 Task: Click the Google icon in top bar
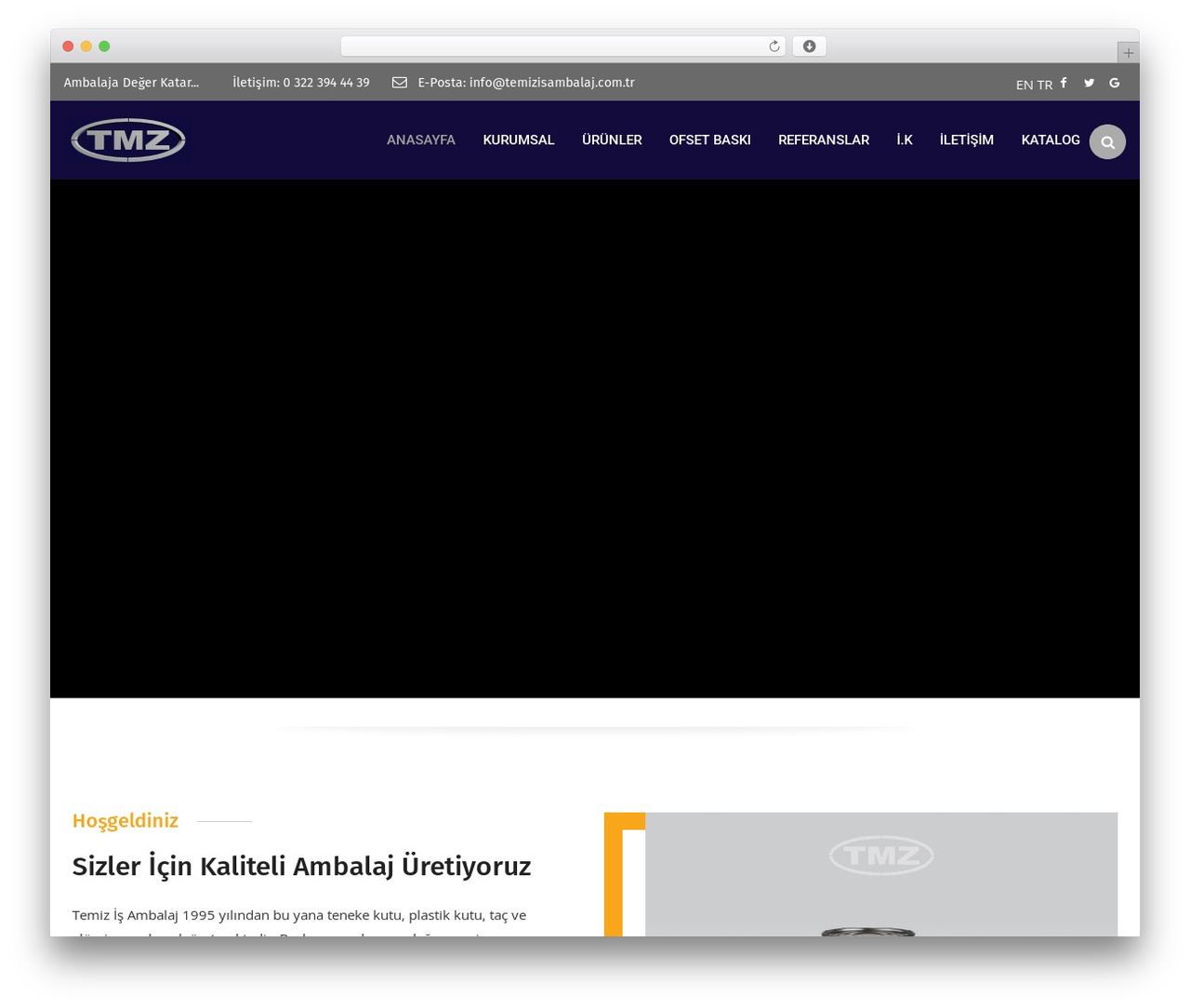[x=1114, y=83]
